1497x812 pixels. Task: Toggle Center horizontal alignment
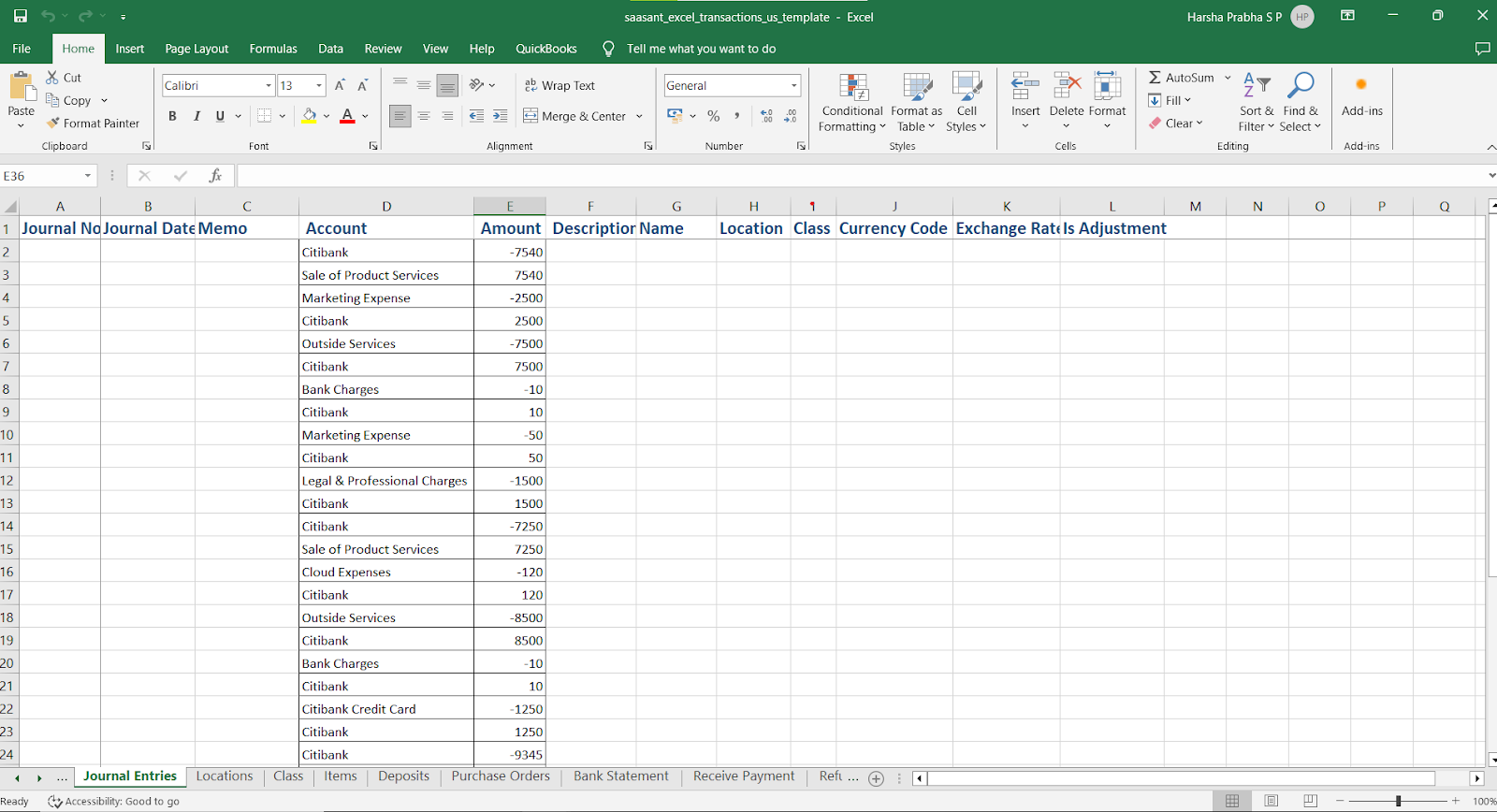pos(424,116)
